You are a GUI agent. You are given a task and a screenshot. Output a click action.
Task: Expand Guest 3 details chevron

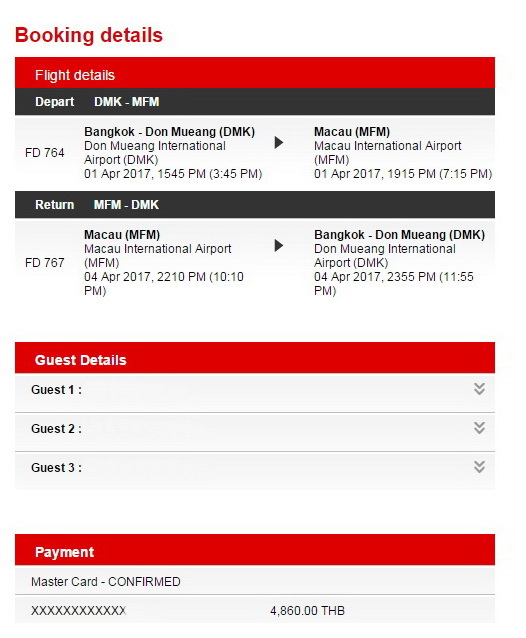pos(479,467)
